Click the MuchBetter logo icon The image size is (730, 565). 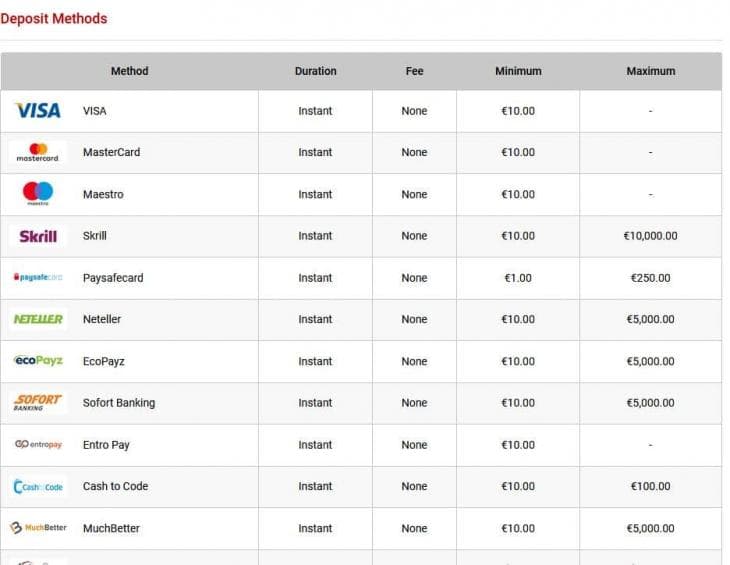tap(38, 528)
